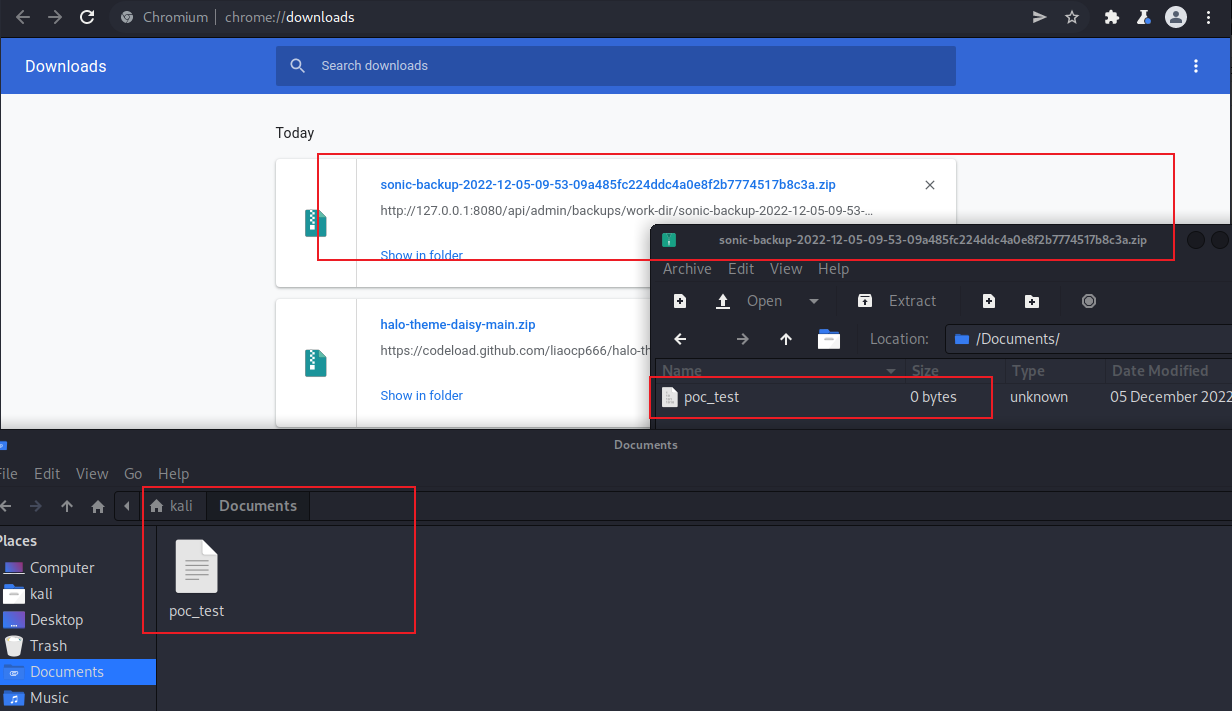Click the Extract button in archive manager
Viewport: 1232px width, 711px height.
[x=897, y=301]
